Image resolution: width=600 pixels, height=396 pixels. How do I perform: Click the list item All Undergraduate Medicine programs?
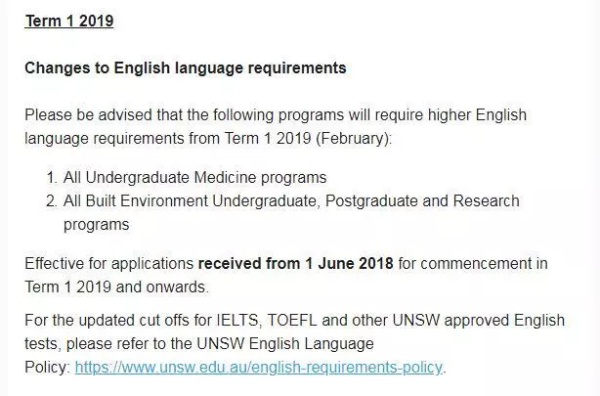[195, 178]
